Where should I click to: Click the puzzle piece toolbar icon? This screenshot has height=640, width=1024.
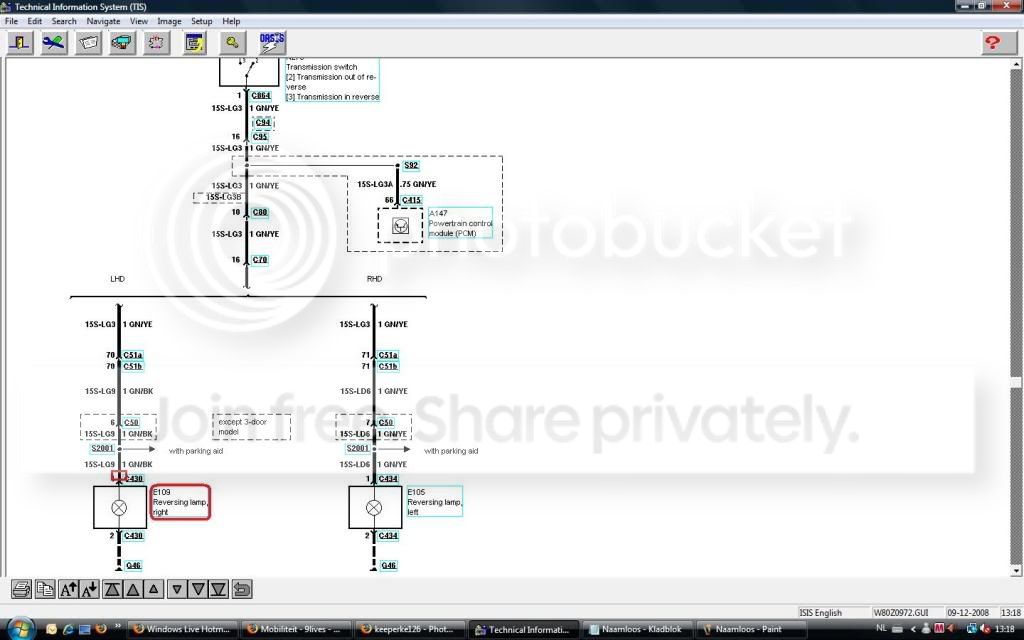(x=157, y=43)
